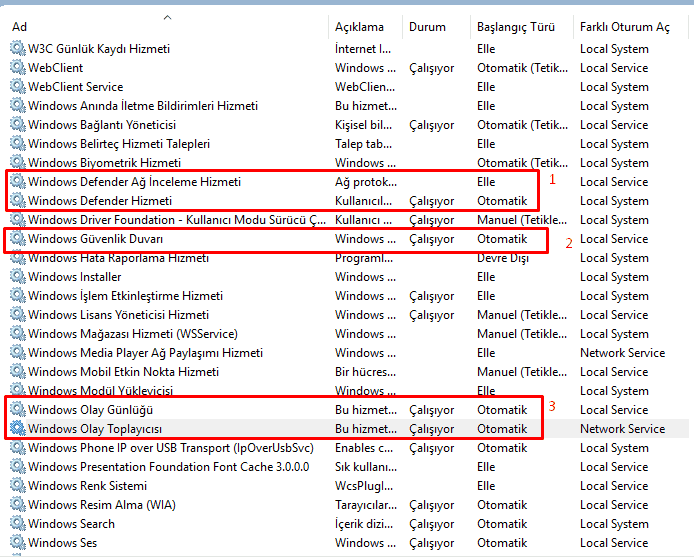Click gear icon of Windows Defender Ağ İnceleme

tap(18, 181)
